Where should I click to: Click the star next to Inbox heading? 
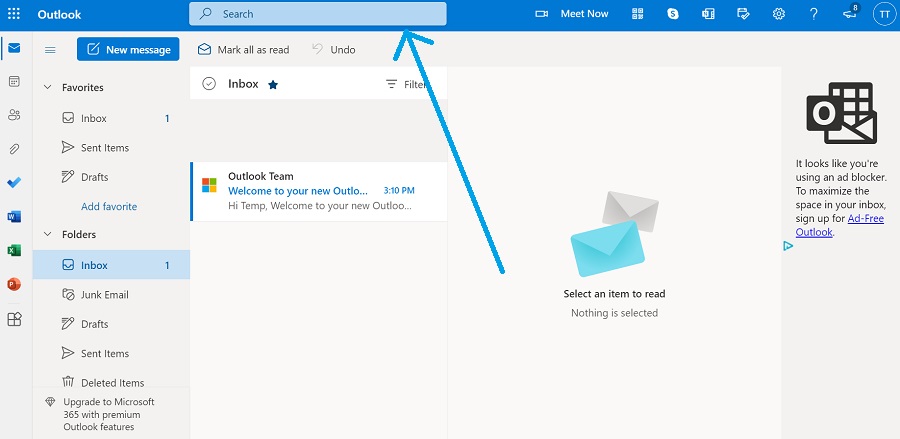pyautogui.click(x=273, y=84)
